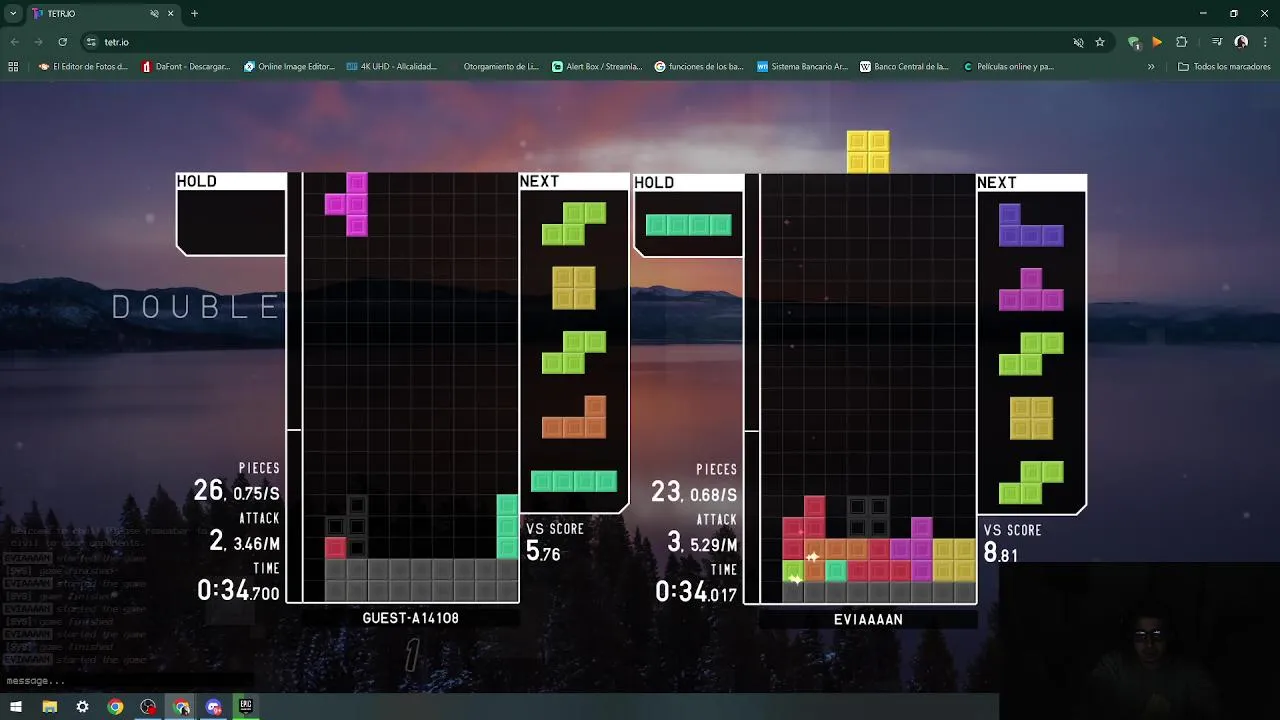Screen dimensions: 1280x720
Task: Open the Chrome profile avatar
Action: [x=1241, y=42]
